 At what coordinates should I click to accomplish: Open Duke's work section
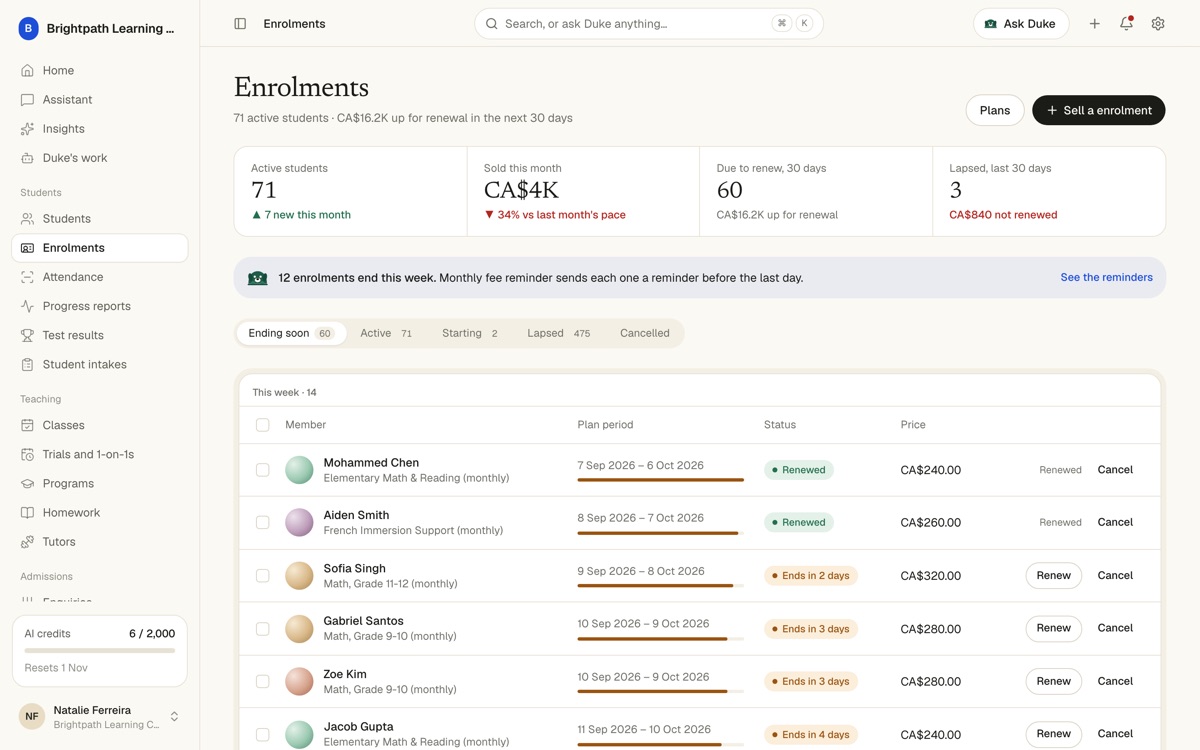click(99, 158)
